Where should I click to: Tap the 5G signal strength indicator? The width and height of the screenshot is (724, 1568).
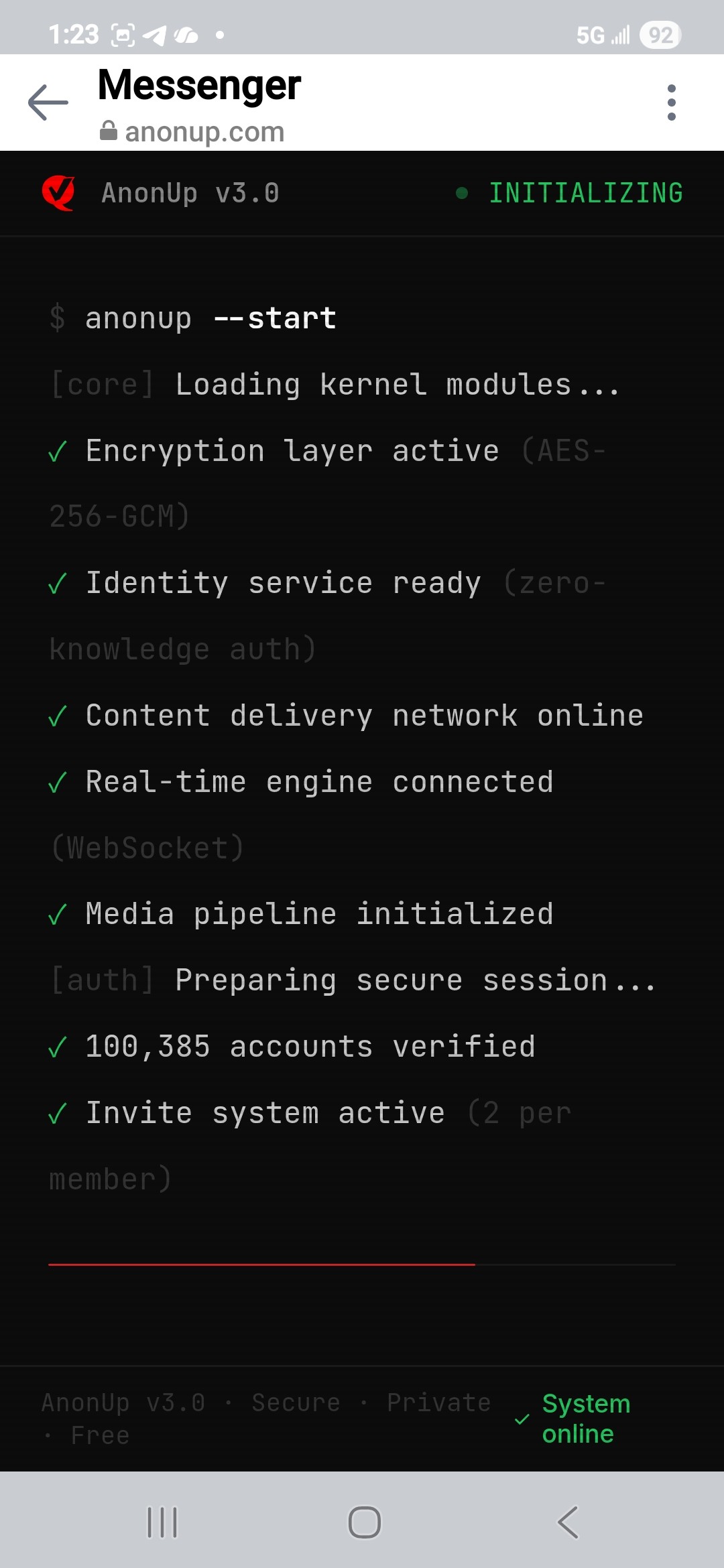[x=603, y=35]
